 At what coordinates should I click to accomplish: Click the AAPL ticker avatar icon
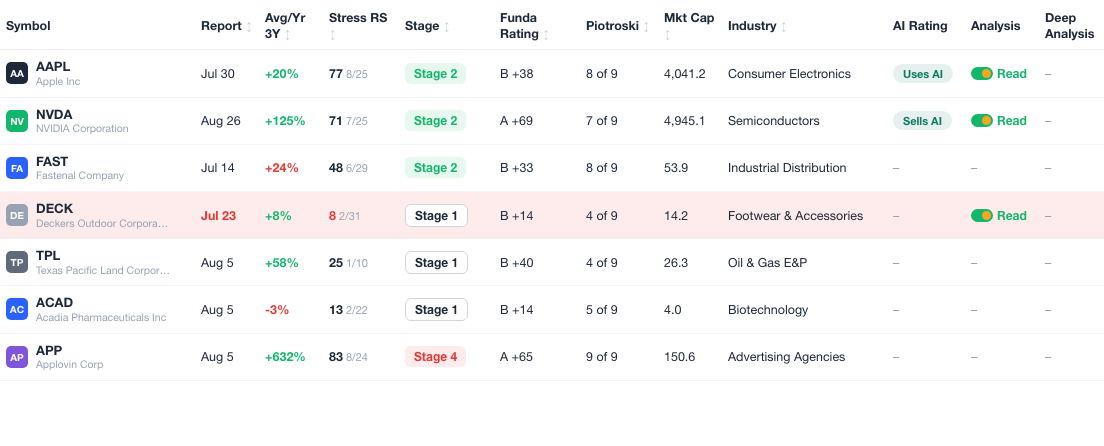(x=17, y=73)
